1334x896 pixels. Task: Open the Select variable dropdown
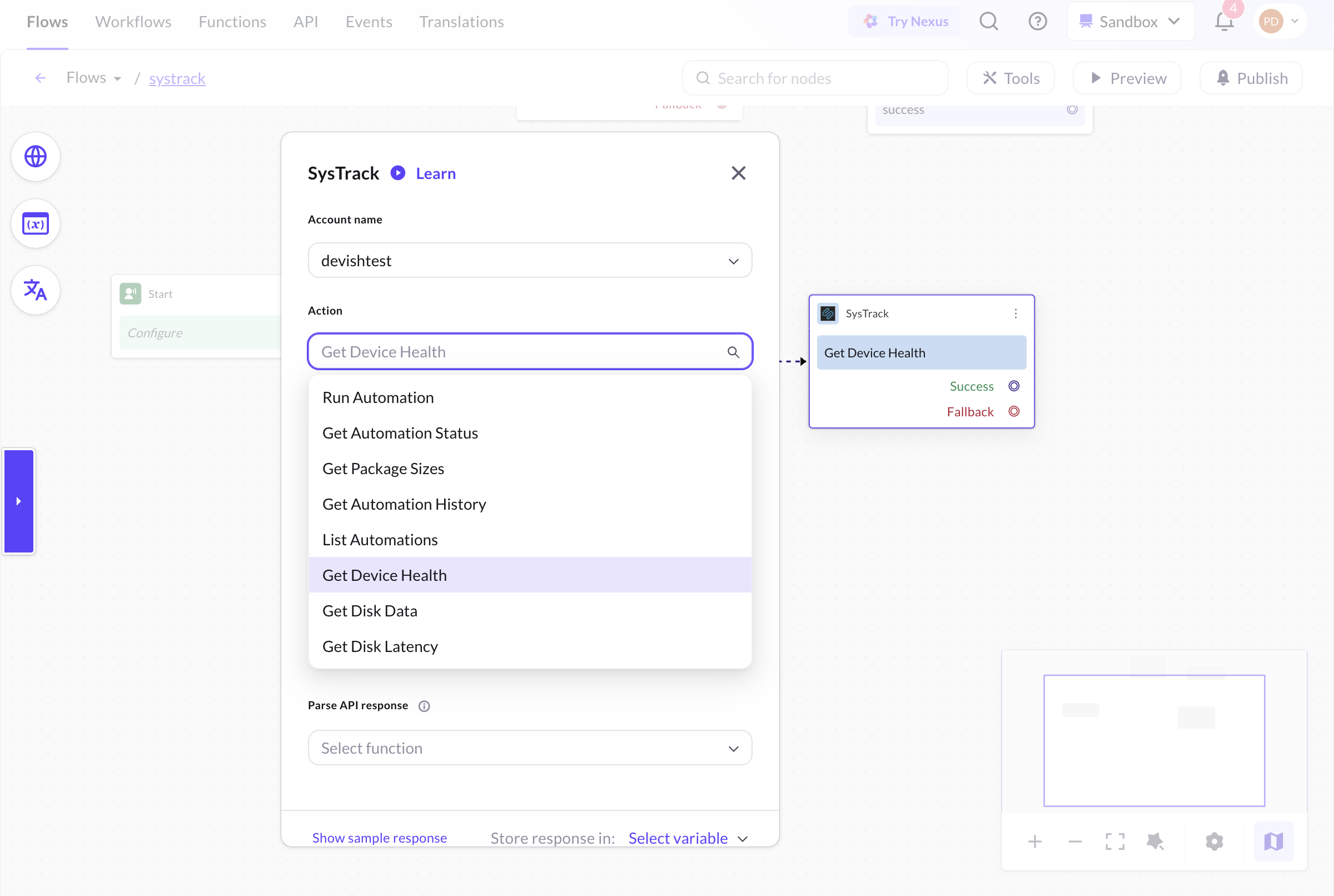coord(688,838)
